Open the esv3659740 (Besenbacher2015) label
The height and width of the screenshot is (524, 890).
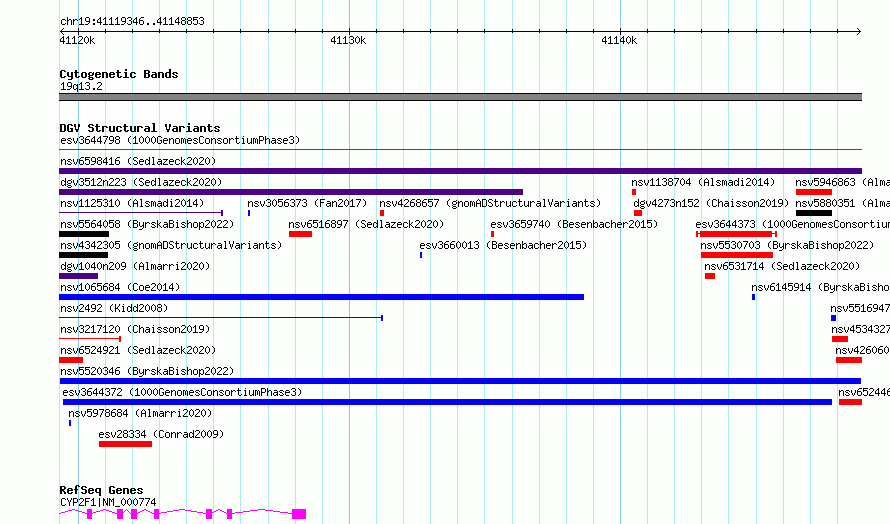574,224
